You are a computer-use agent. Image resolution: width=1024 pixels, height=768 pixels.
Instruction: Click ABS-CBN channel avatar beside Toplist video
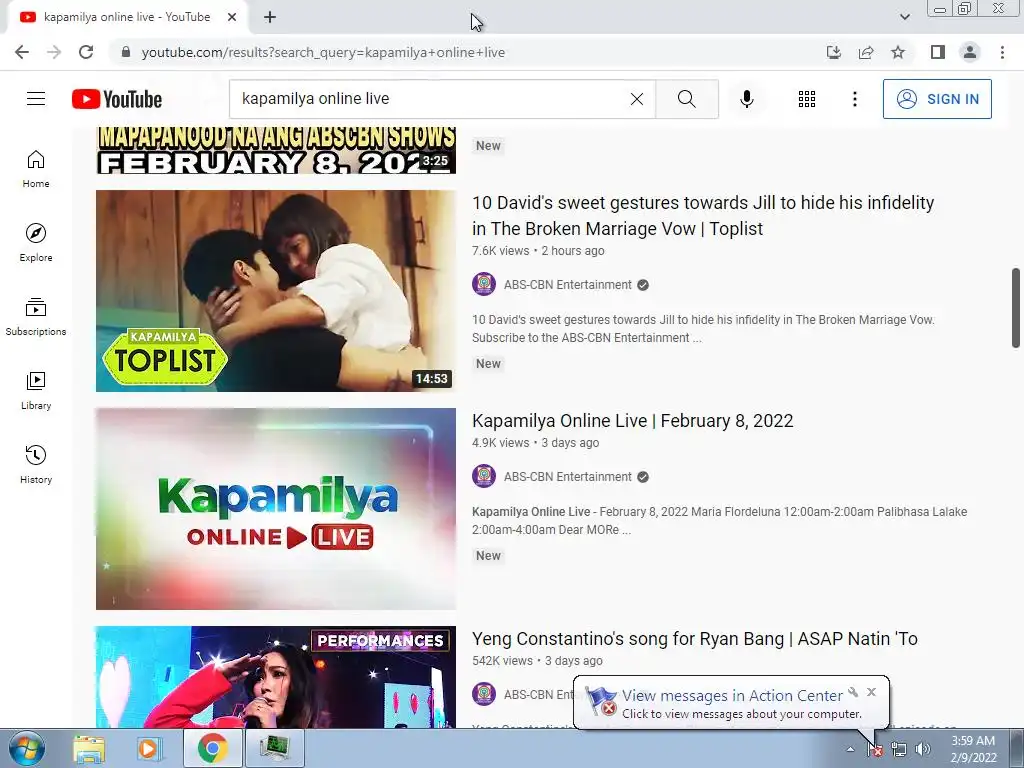coord(484,285)
